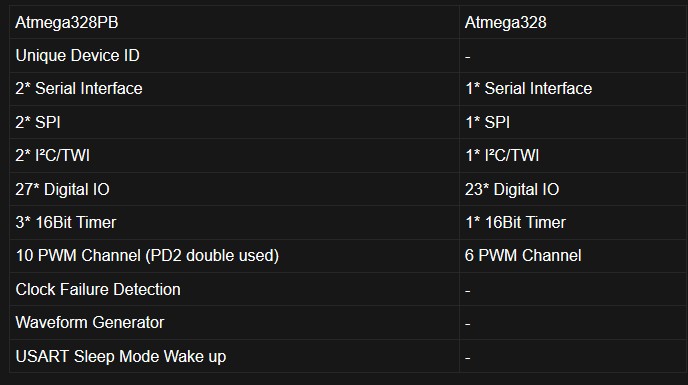
Task: Select the 23* Digital IO cell
Action: point(573,189)
